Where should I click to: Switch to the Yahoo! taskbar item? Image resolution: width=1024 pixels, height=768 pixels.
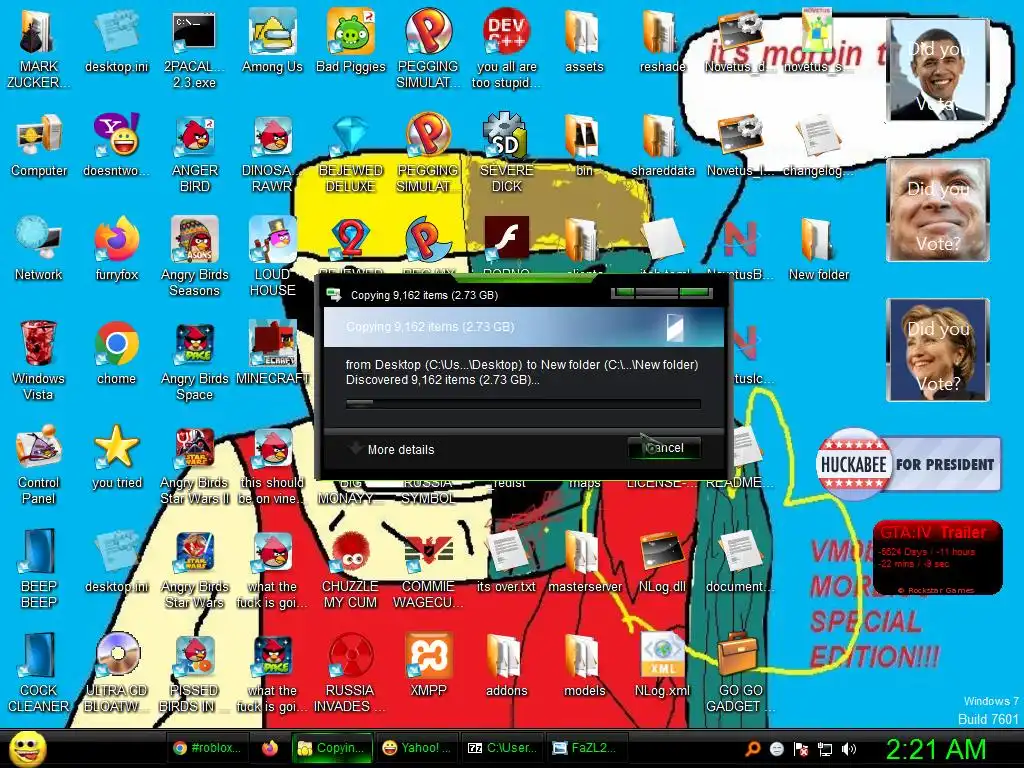coord(417,748)
